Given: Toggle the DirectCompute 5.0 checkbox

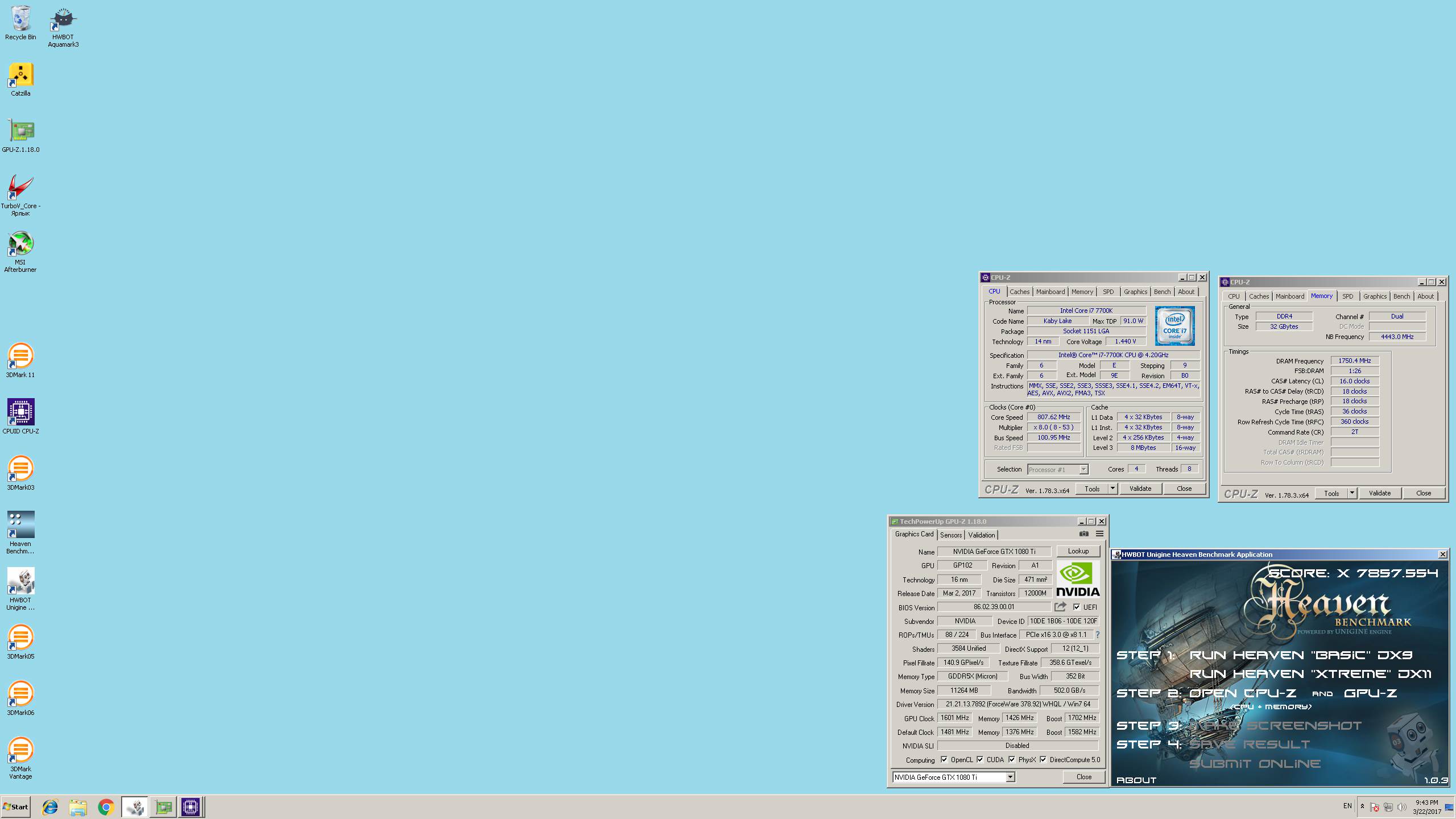Looking at the screenshot, I should pos(1043,759).
